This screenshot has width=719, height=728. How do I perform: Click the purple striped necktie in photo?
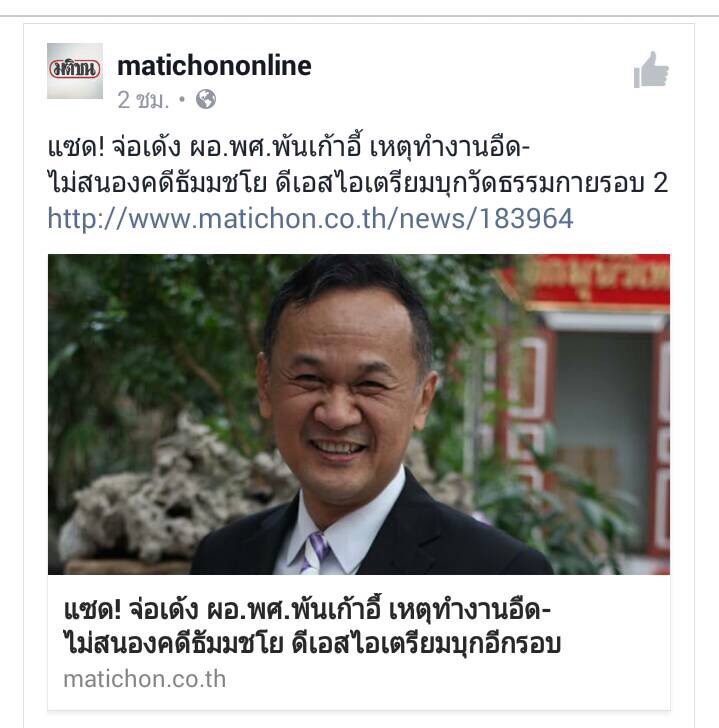click(314, 553)
